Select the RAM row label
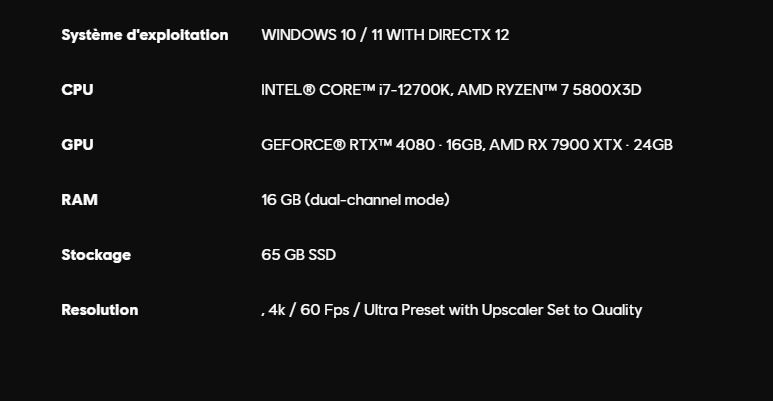773x401 pixels. point(79,200)
